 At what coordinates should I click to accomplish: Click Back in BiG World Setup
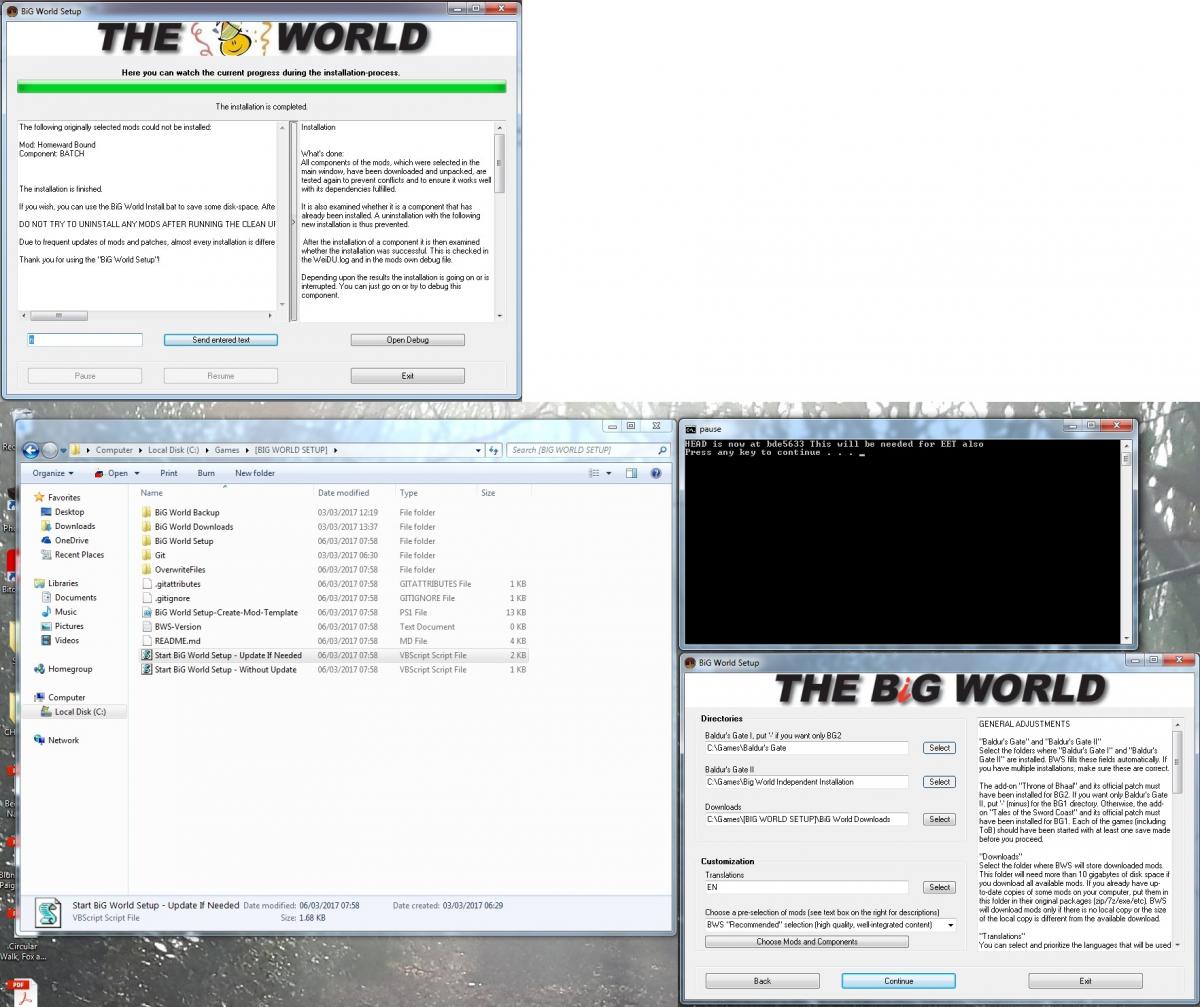tap(762, 981)
